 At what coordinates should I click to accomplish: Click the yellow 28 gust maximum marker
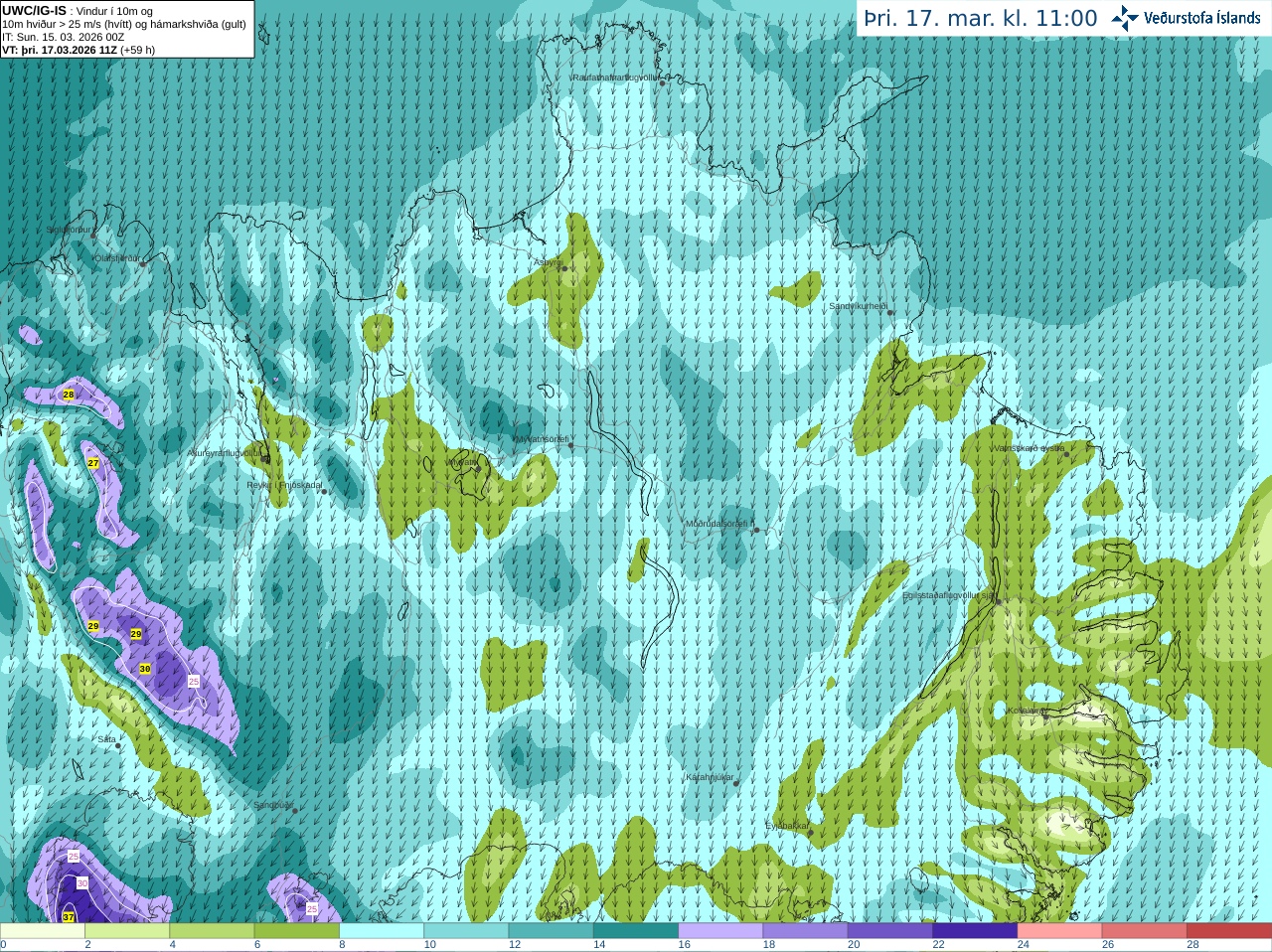click(x=69, y=395)
